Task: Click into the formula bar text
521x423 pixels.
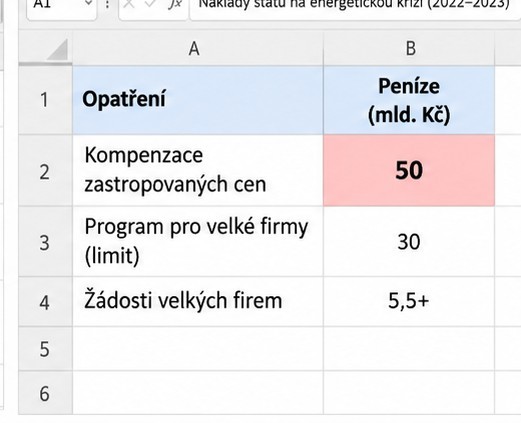Action: point(355,5)
